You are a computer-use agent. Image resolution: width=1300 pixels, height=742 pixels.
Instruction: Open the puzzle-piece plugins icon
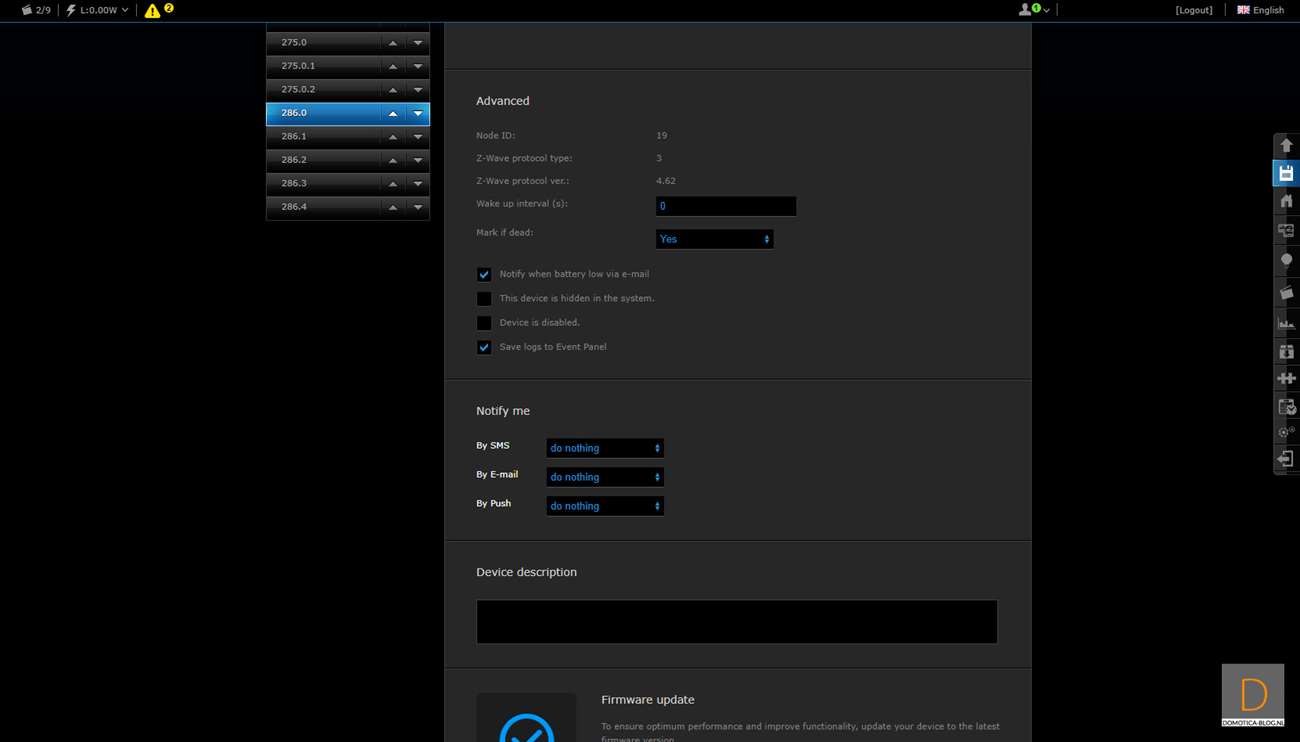1286,378
